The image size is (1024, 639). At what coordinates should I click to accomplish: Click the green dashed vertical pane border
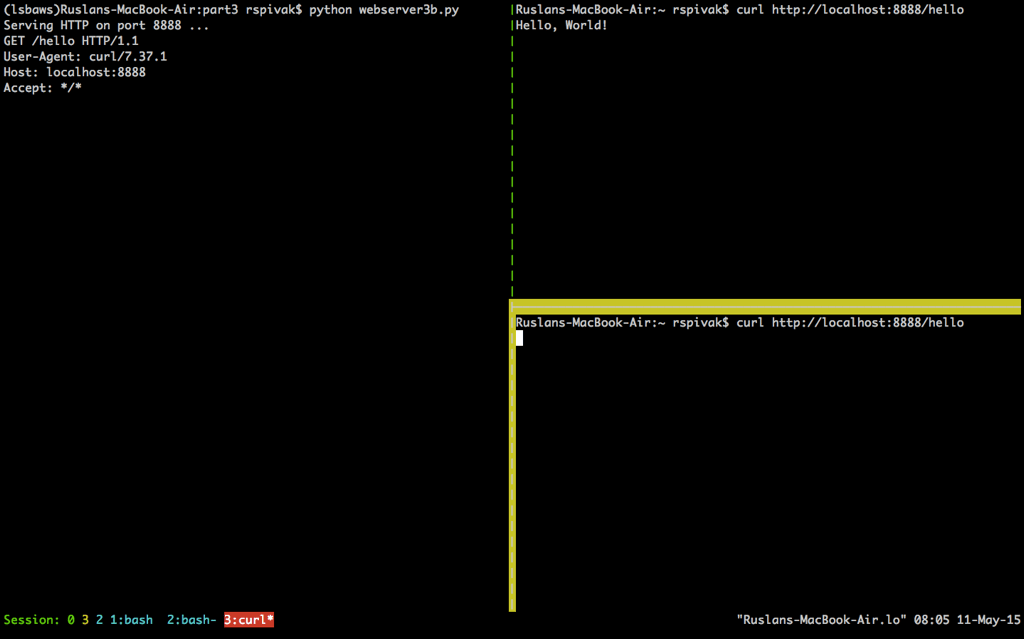512,150
